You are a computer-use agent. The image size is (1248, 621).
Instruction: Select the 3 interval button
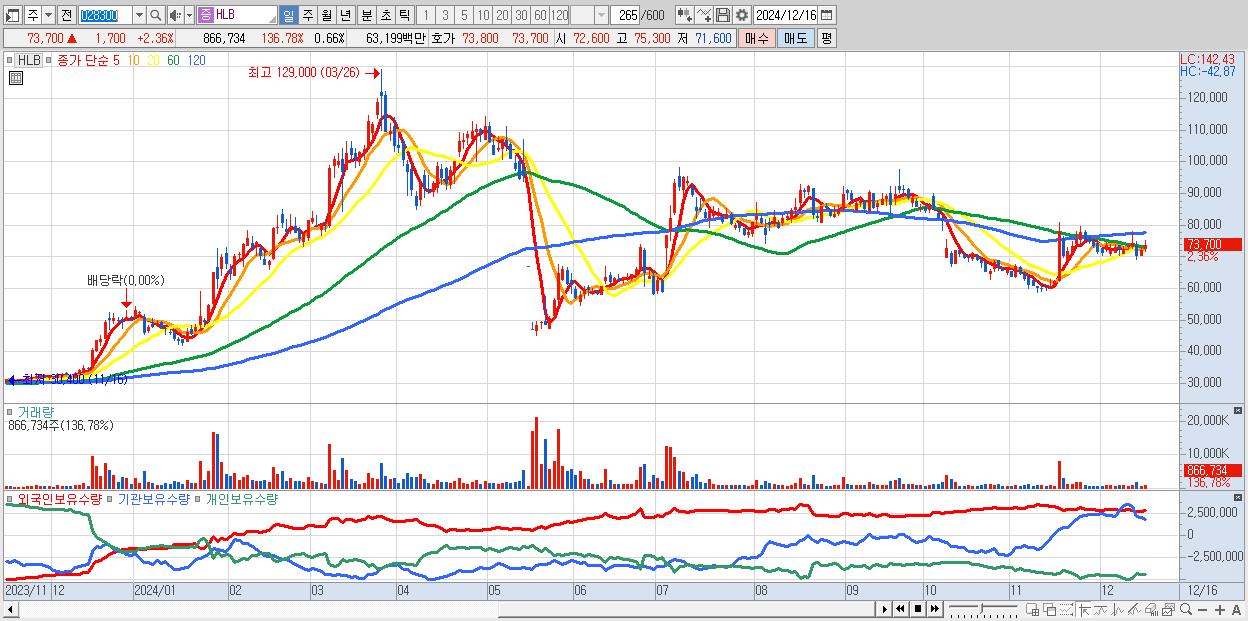[444, 15]
